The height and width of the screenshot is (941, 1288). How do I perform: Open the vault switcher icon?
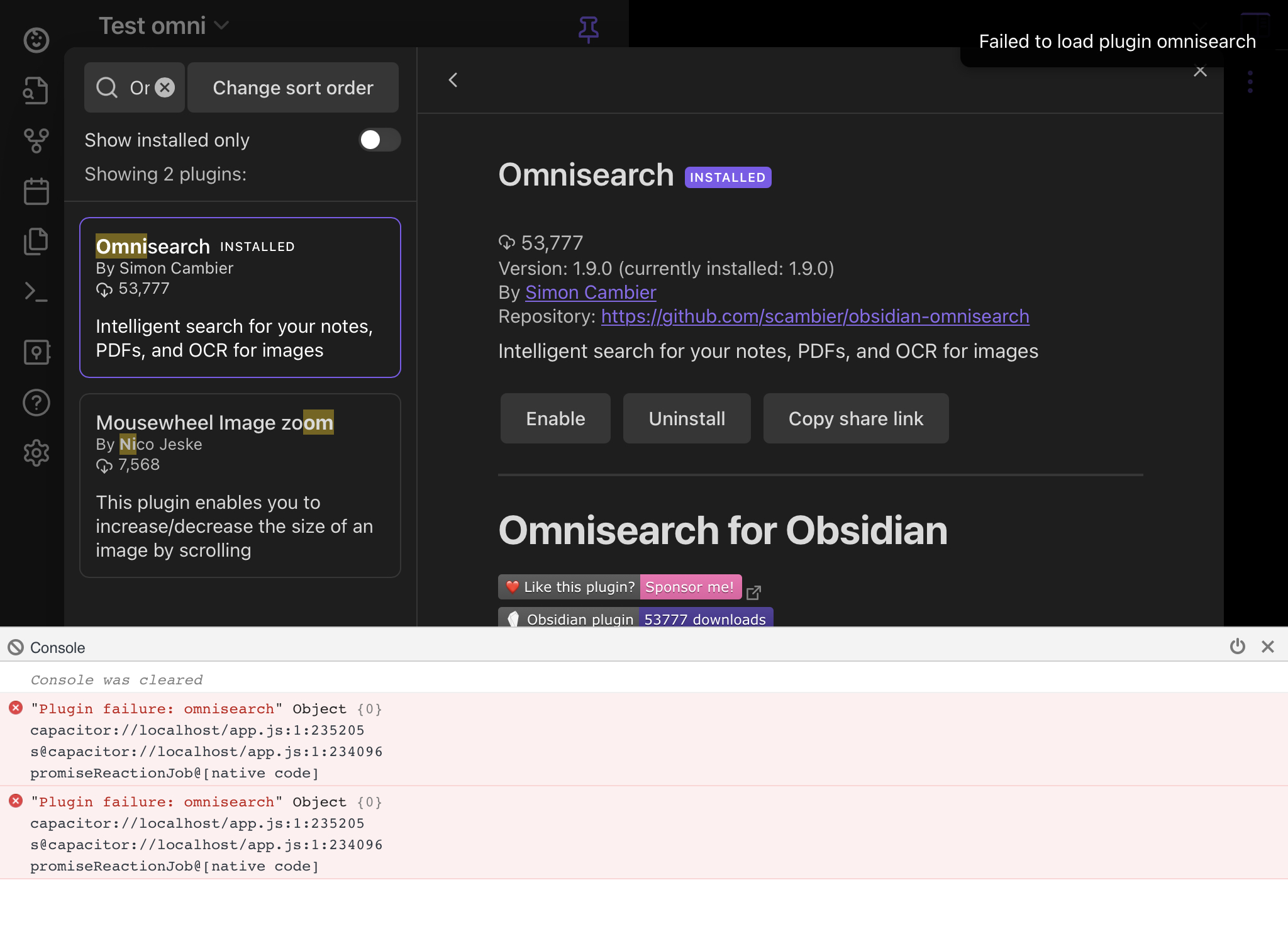coord(36,352)
